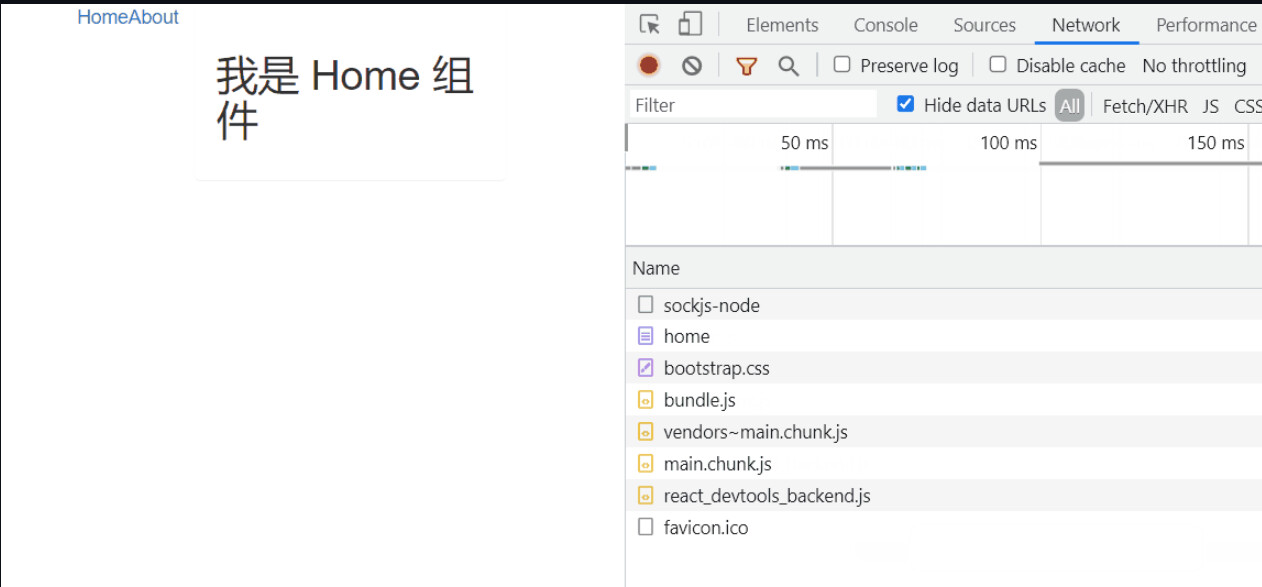The image size is (1262, 587).
Task: Clear the network log
Action: tap(692, 65)
